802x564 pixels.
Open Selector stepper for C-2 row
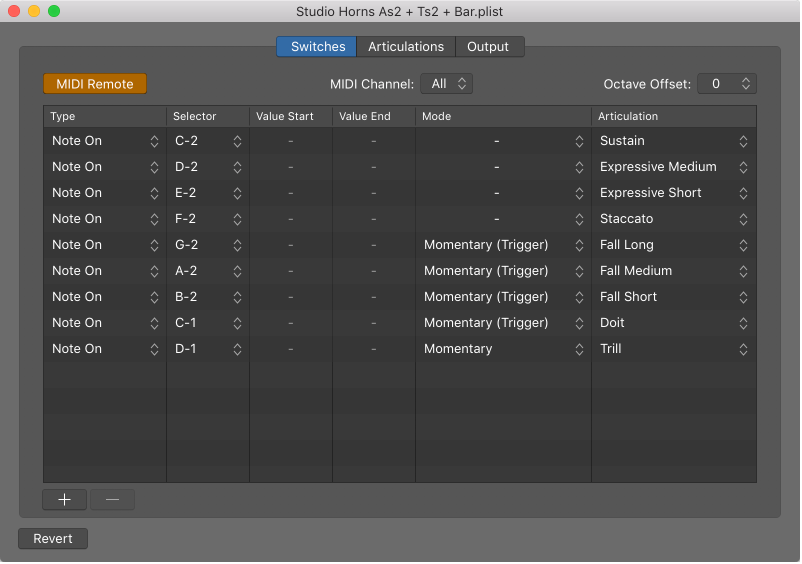point(237,141)
